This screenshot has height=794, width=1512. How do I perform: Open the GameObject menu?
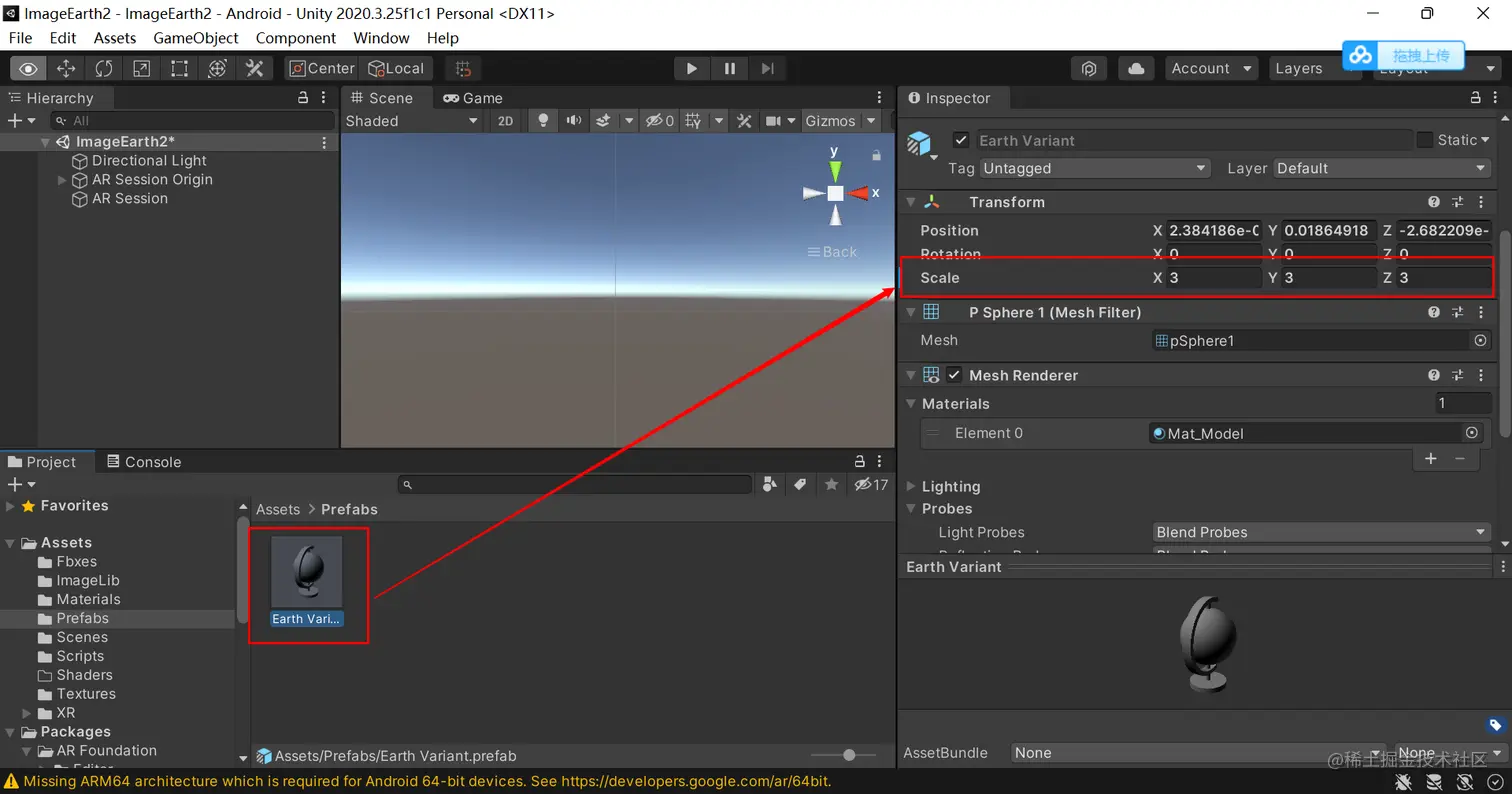(196, 38)
